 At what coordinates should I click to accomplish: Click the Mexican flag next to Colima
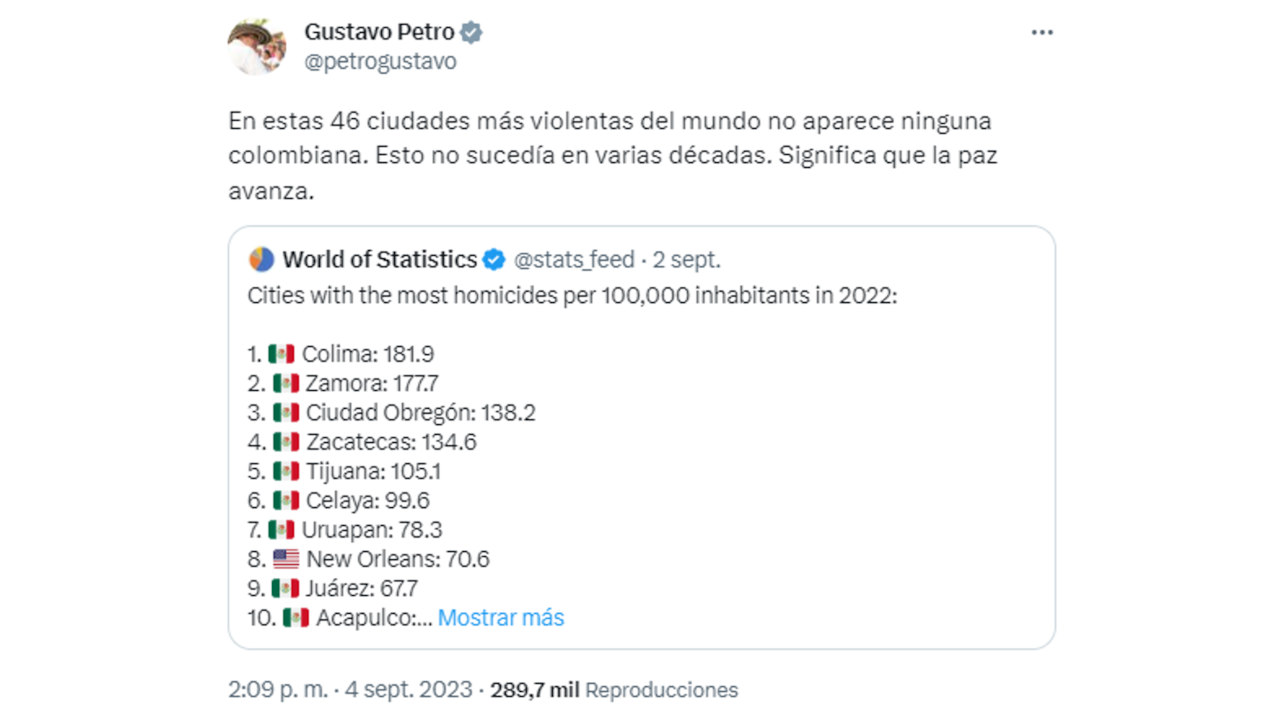click(x=283, y=353)
